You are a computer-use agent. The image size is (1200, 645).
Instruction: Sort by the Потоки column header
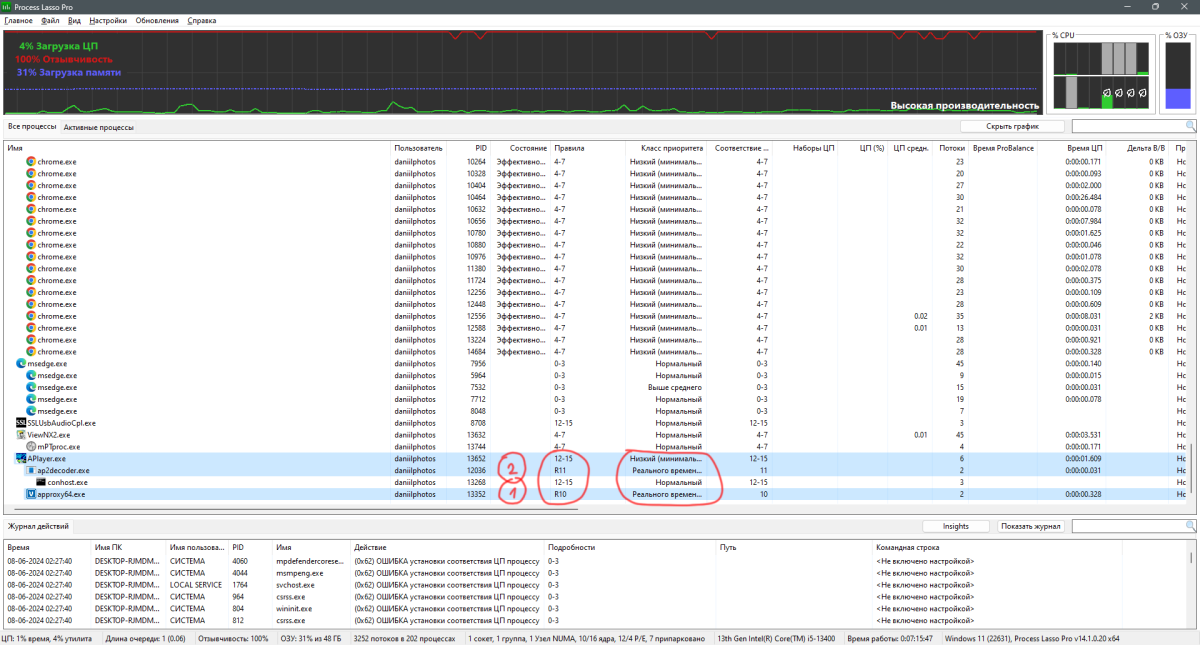(951, 148)
